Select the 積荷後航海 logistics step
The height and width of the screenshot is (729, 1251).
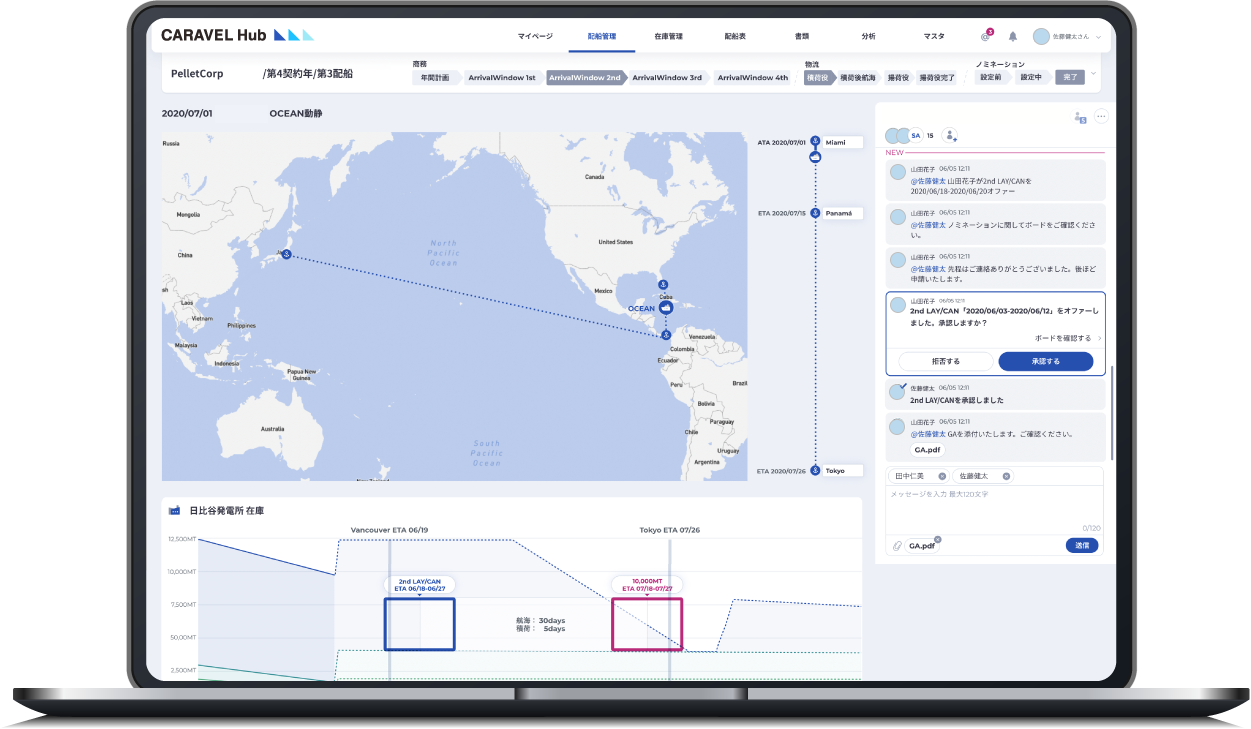click(858, 77)
